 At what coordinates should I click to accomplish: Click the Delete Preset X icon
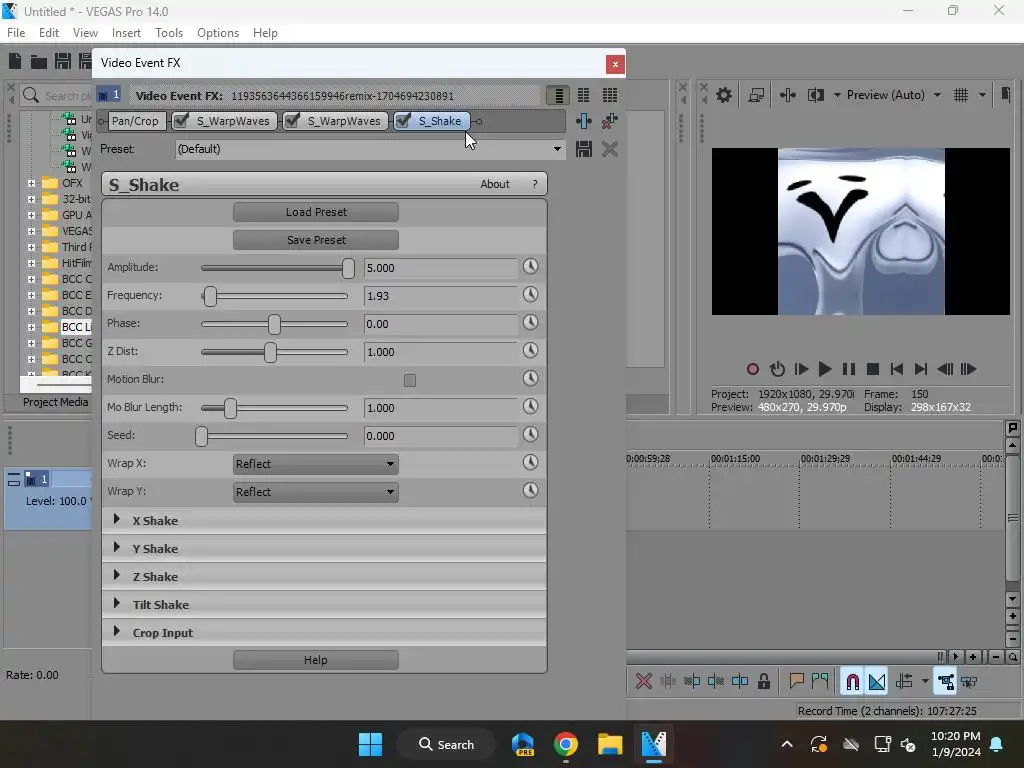610,149
